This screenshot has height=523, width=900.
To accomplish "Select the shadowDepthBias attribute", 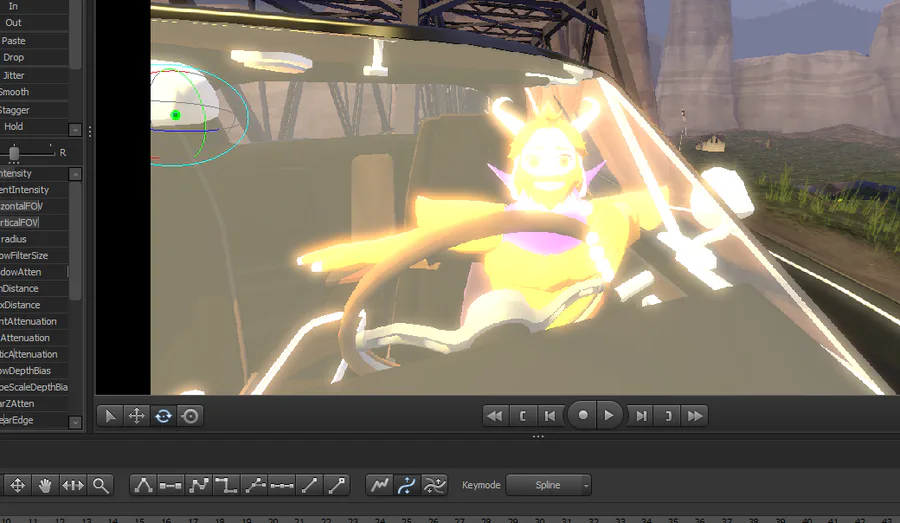I will pos(34,371).
